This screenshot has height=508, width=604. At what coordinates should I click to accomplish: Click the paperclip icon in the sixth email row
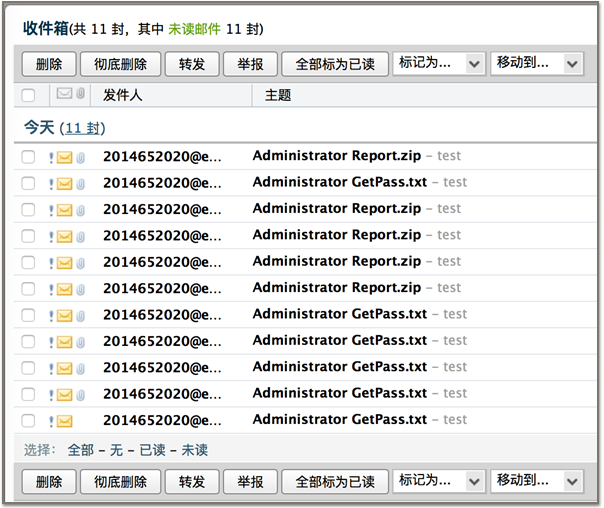click(x=80, y=290)
